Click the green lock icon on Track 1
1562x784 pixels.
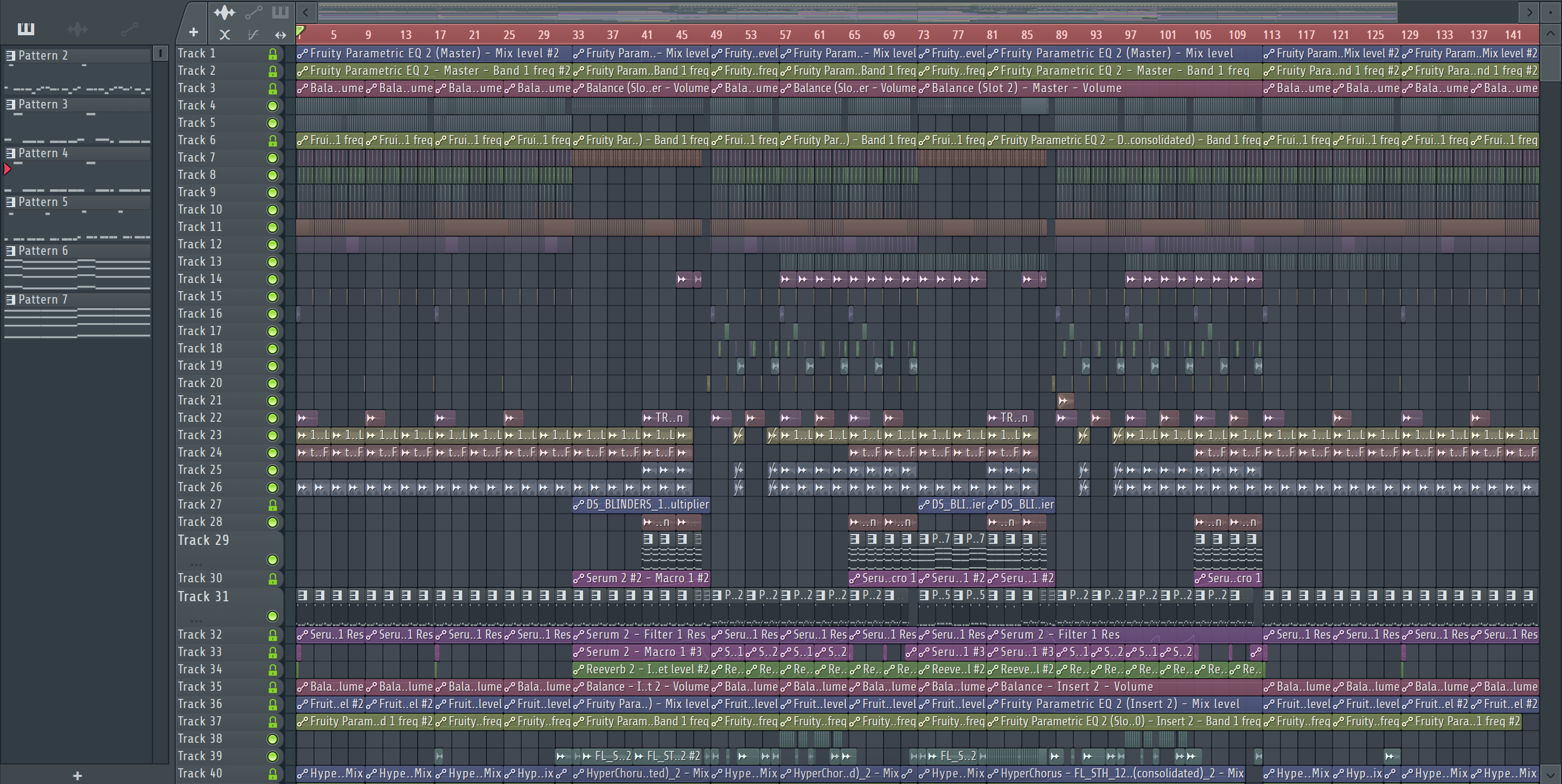273,54
